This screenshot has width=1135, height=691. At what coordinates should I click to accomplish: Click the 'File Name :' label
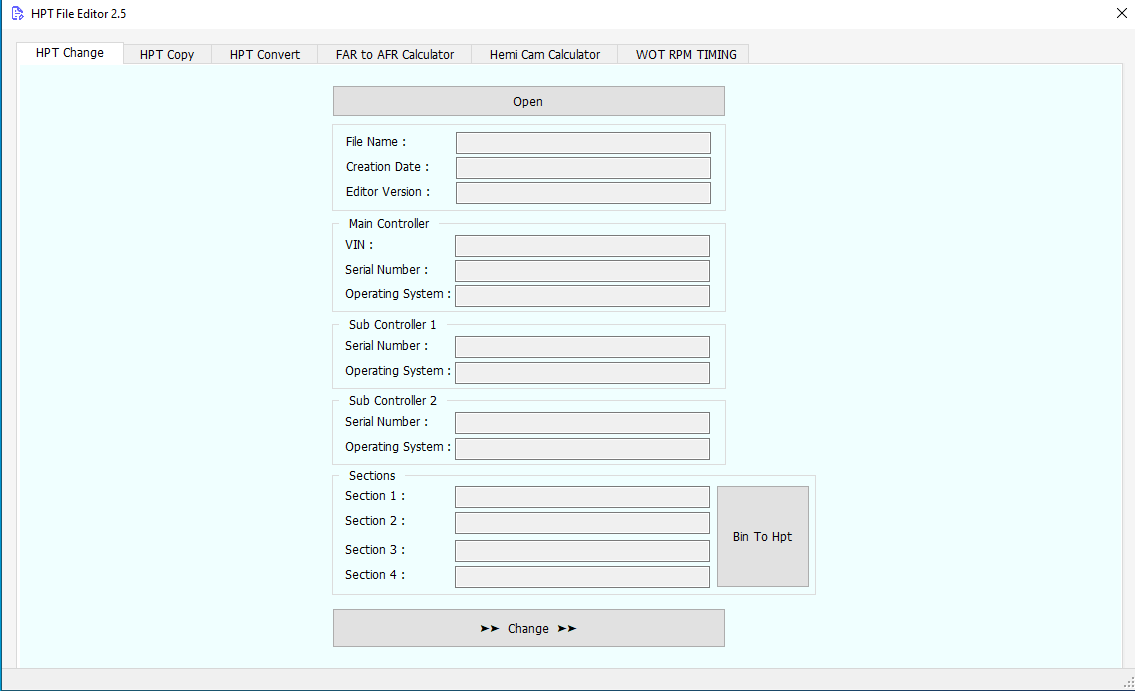[x=376, y=142]
